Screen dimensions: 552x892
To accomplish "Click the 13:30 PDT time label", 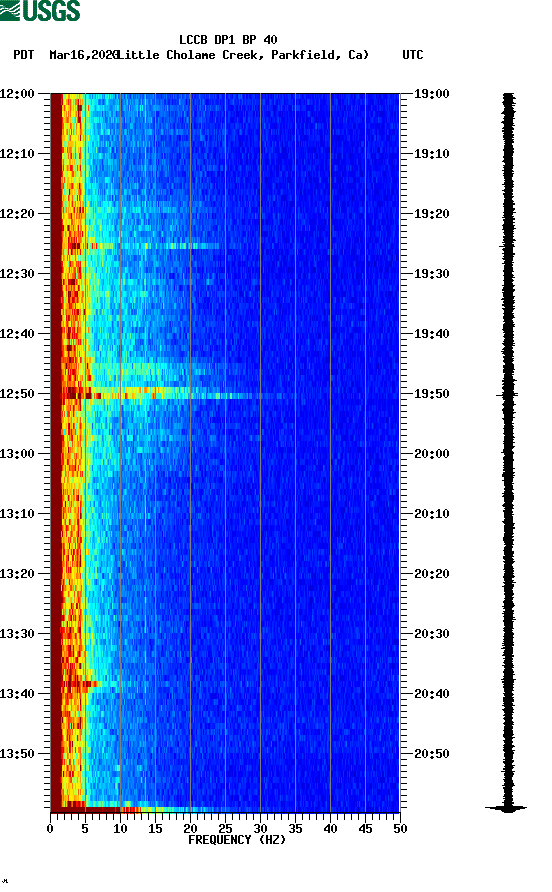I will [18, 634].
